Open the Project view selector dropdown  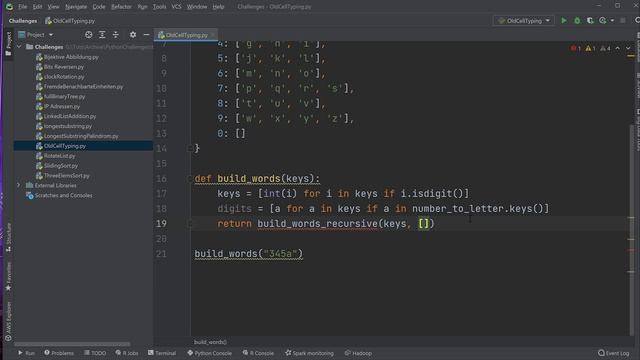36,35
